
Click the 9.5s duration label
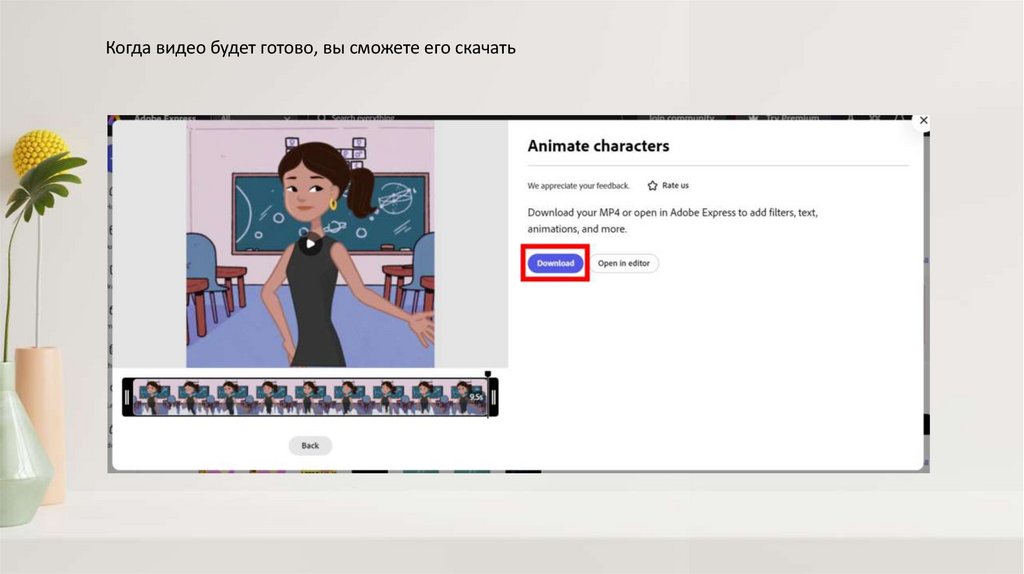click(476, 397)
